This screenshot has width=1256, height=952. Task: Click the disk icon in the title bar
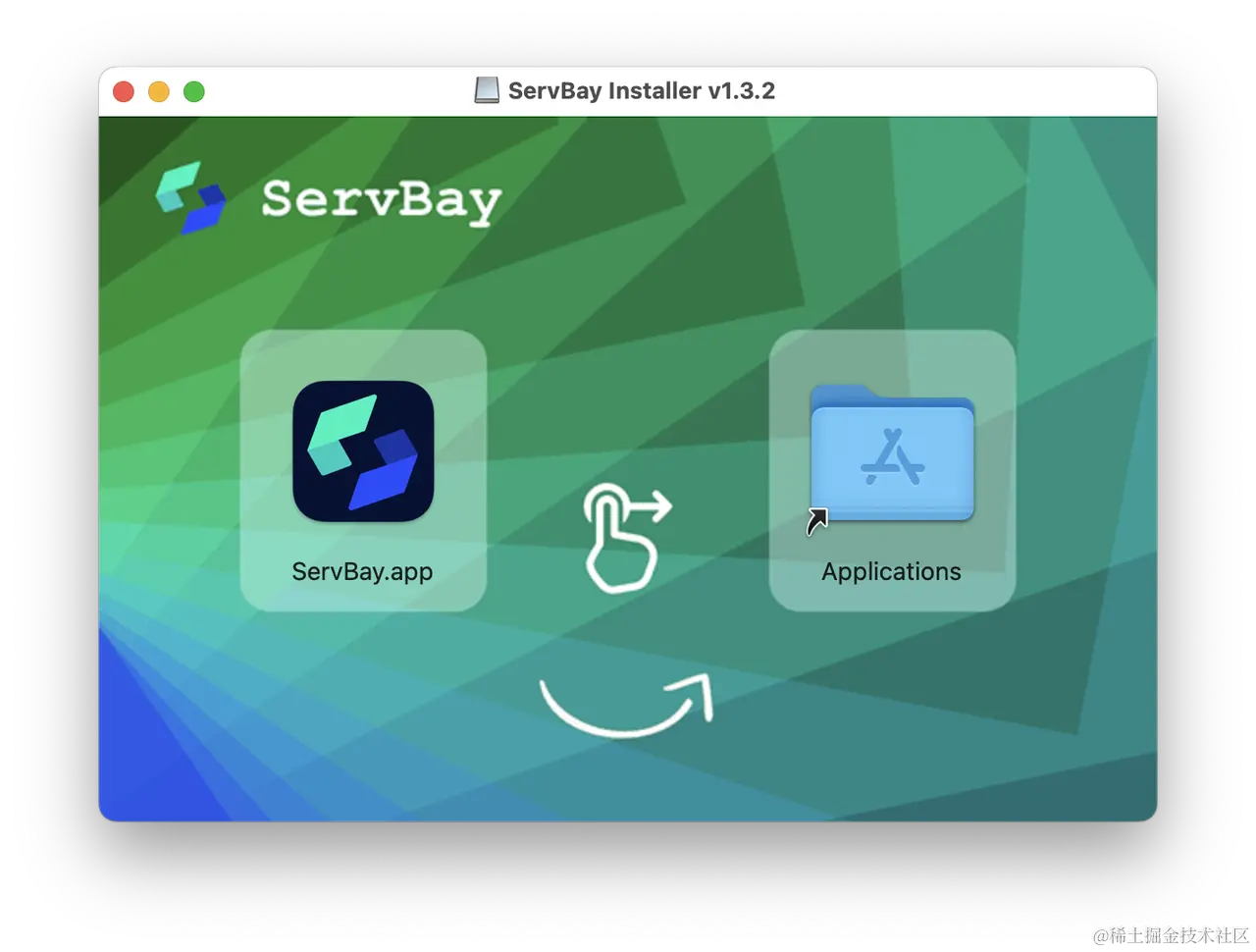(487, 90)
